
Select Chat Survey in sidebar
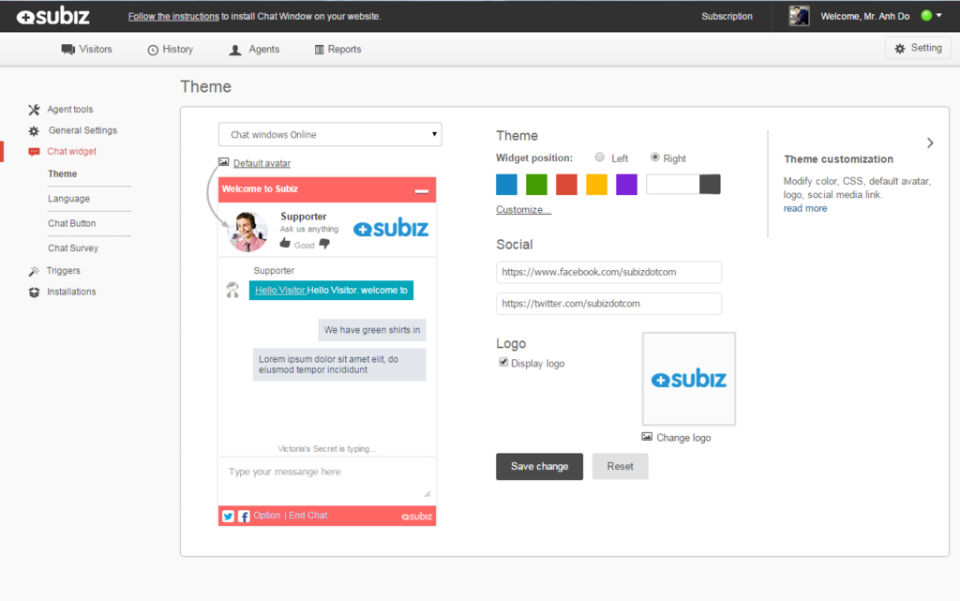pyautogui.click(x=73, y=248)
